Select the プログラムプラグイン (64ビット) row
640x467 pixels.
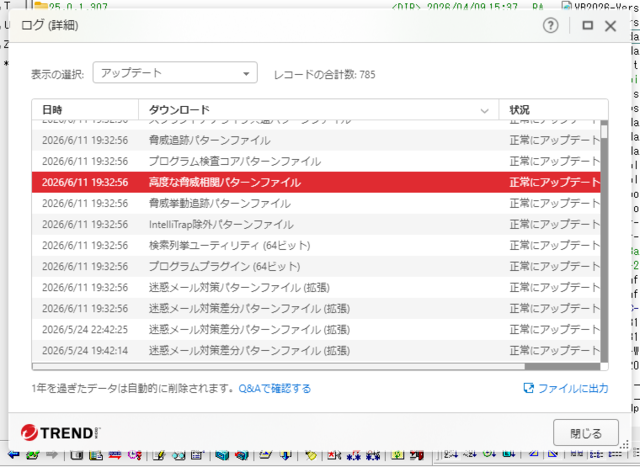click(x=316, y=267)
